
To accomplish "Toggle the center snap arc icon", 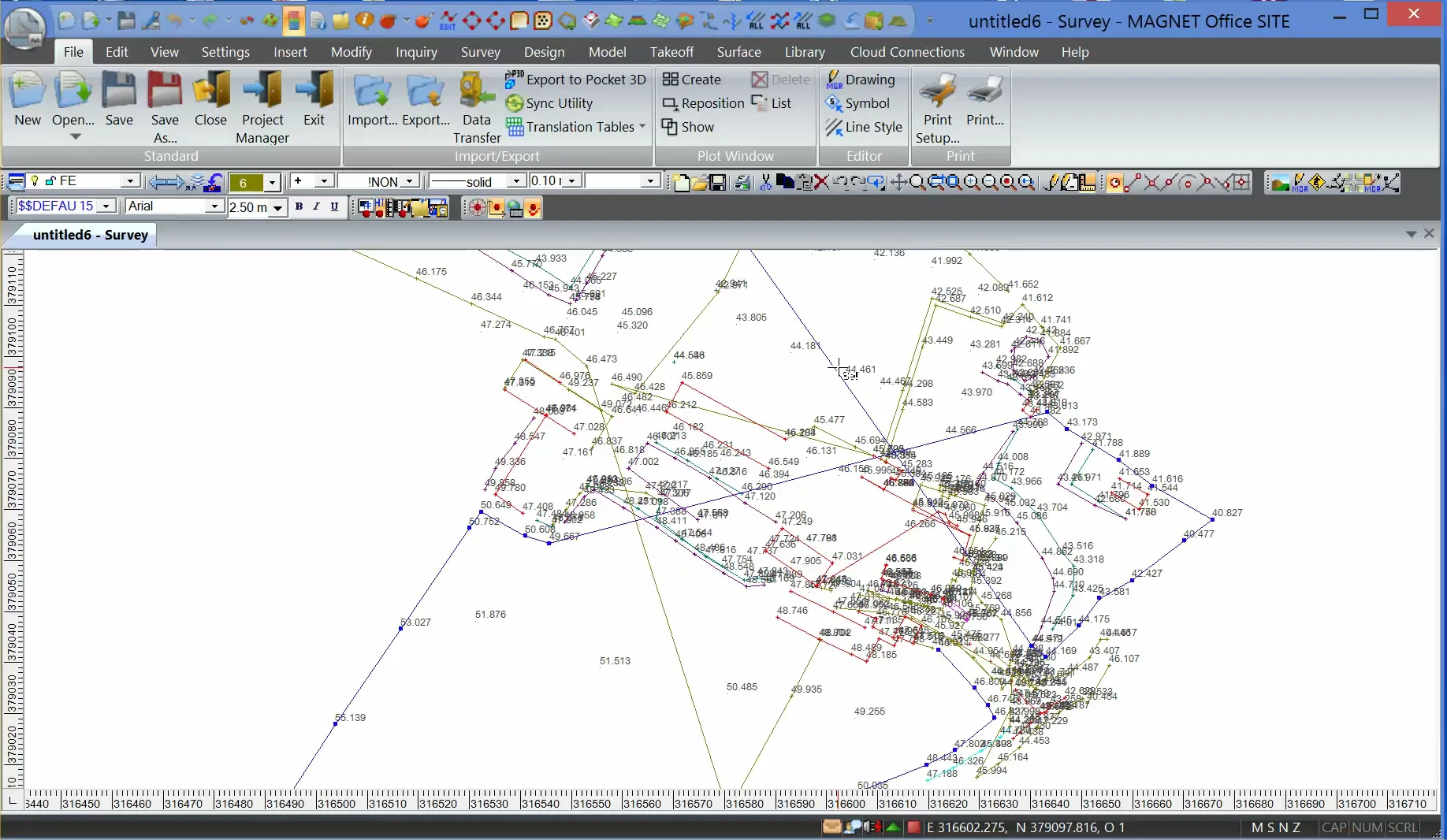I will 1187,183.
